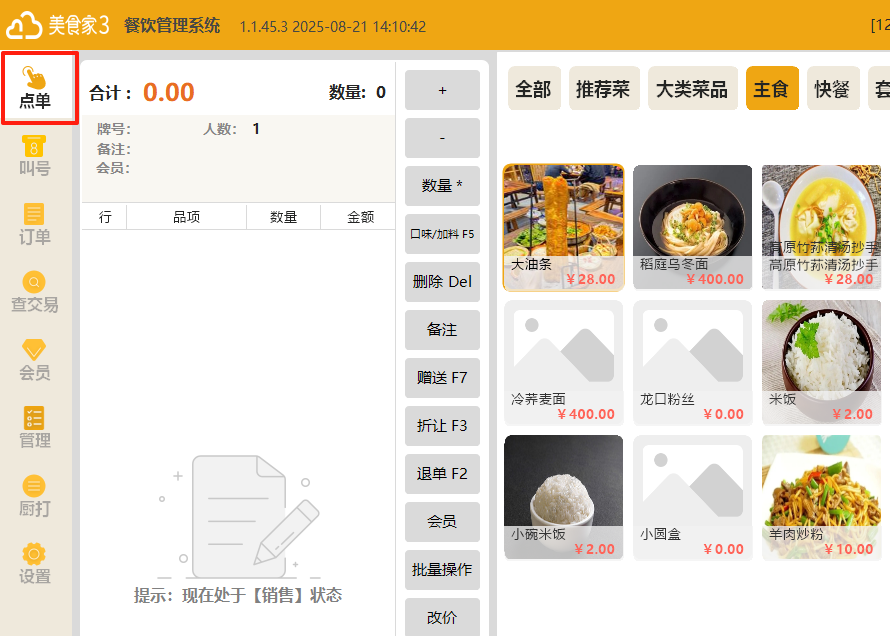Click the minus quantity button
The height and width of the screenshot is (636, 890).
pos(442,138)
